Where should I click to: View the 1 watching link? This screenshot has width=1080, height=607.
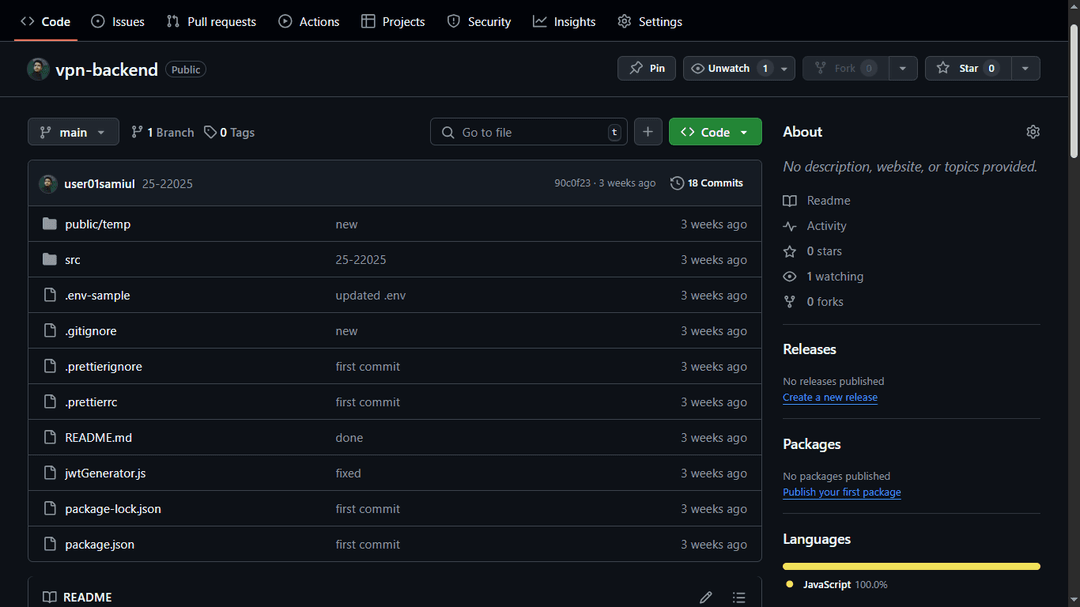click(823, 276)
